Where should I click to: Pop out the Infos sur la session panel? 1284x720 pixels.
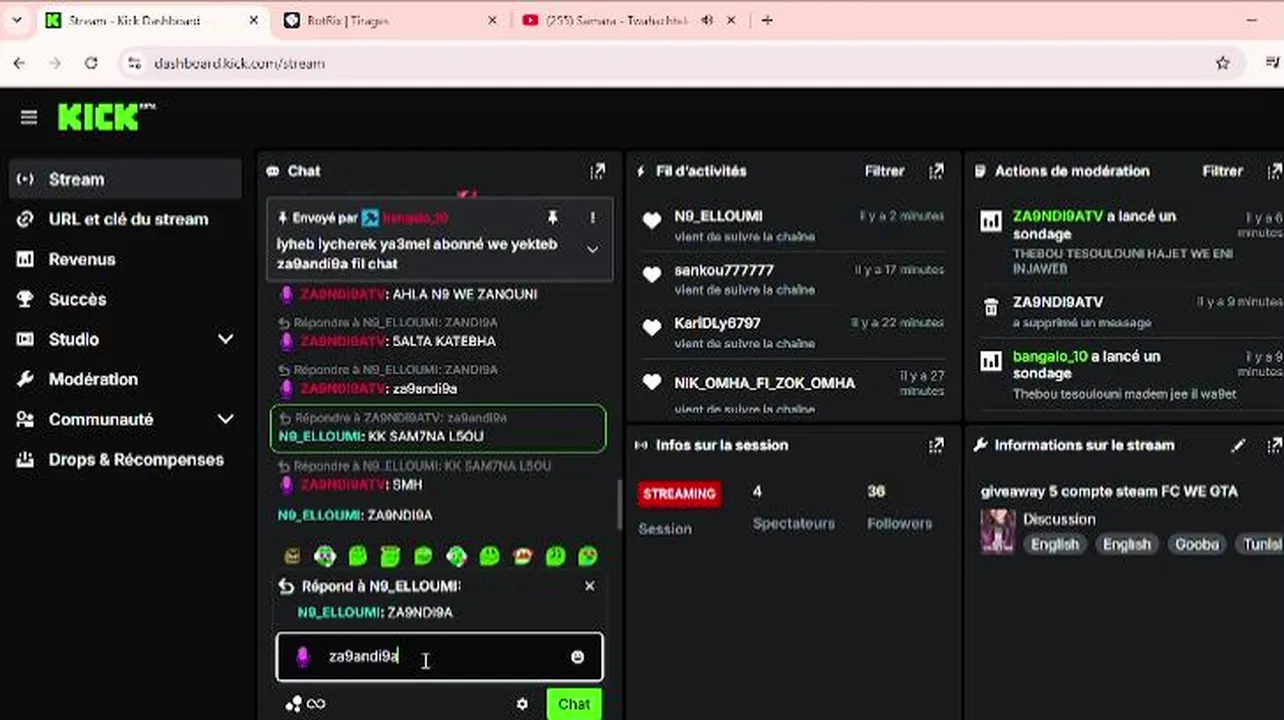click(x=936, y=445)
